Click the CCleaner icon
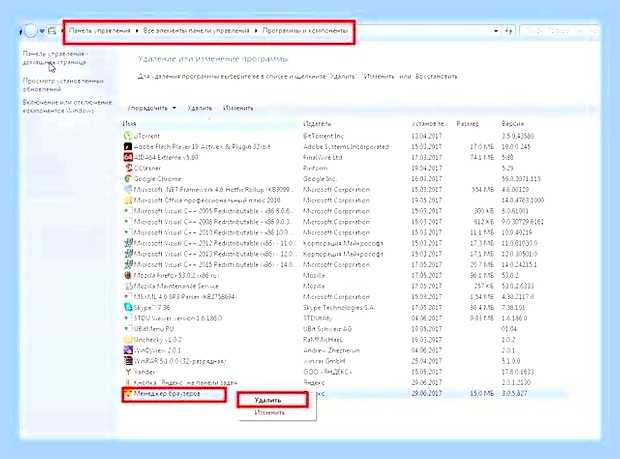The height and width of the screenshot is (459, 620). coord(128,168)
